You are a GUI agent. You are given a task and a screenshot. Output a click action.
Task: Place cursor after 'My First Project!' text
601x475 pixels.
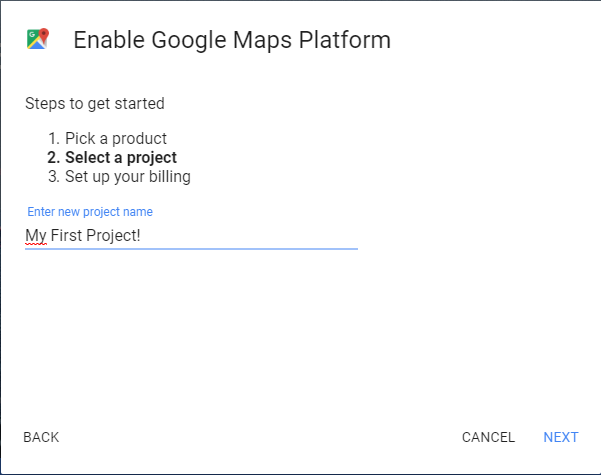click(141, 235)
